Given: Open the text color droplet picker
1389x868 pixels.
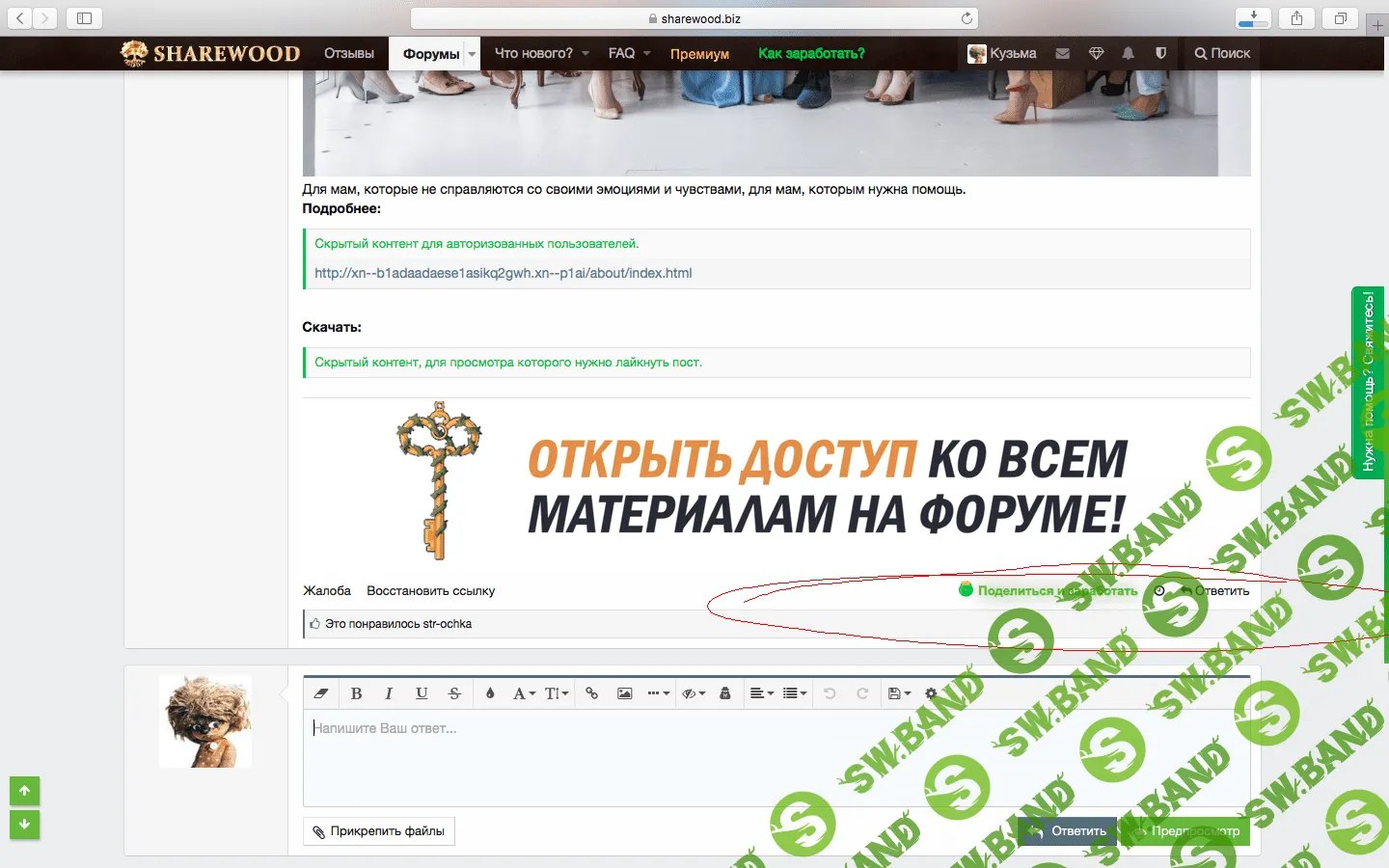Looking at the screenshot, I should pyautogui.click(x=490, y=693).
